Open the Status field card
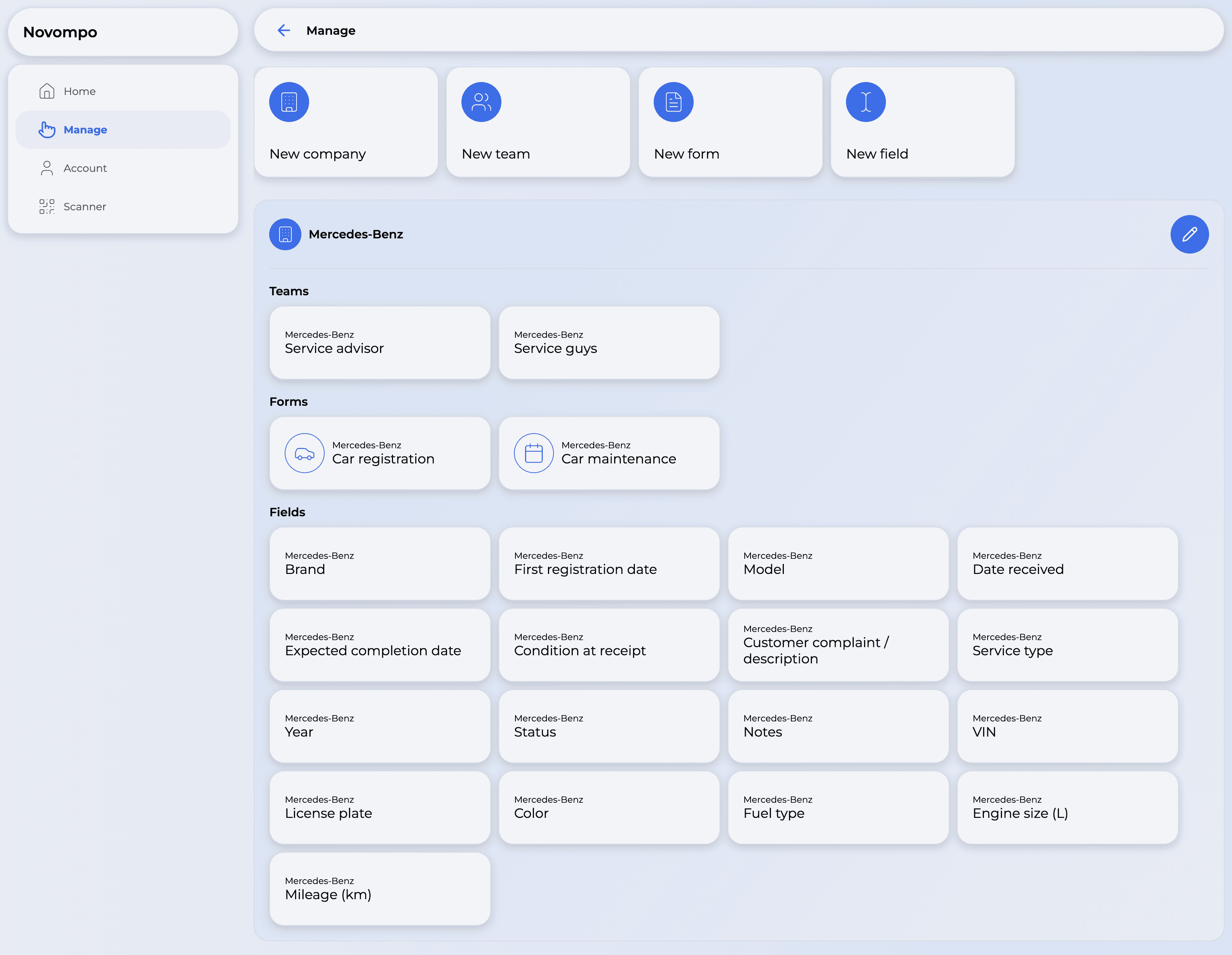The image size is (1232, 955). (609, 726)
